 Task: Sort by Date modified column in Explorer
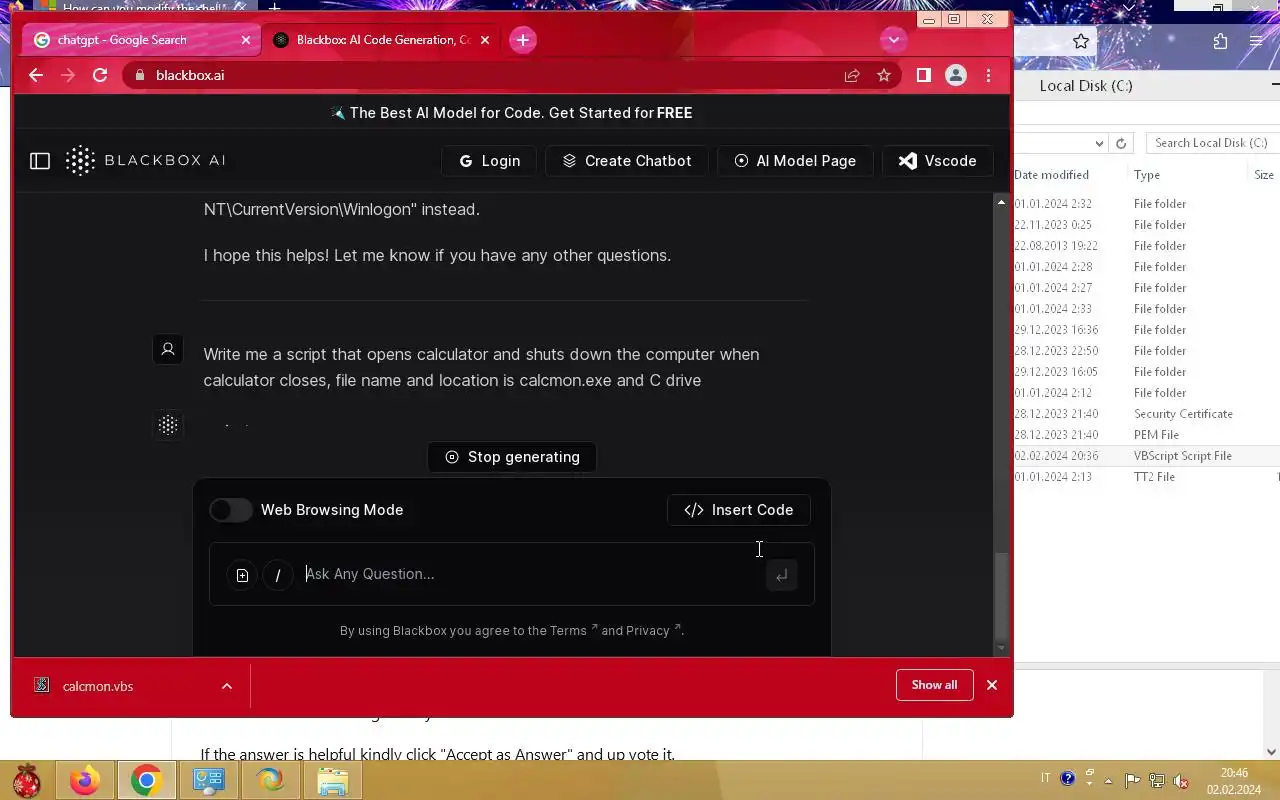pos(1052,174)
